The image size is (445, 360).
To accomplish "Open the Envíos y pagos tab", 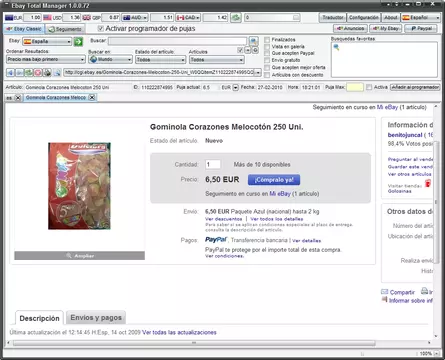I will (96, 318).
